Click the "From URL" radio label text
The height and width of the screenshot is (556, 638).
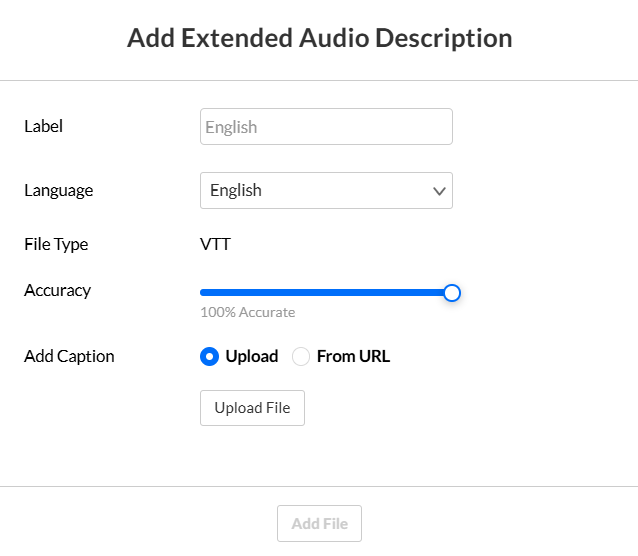(353, 356)
